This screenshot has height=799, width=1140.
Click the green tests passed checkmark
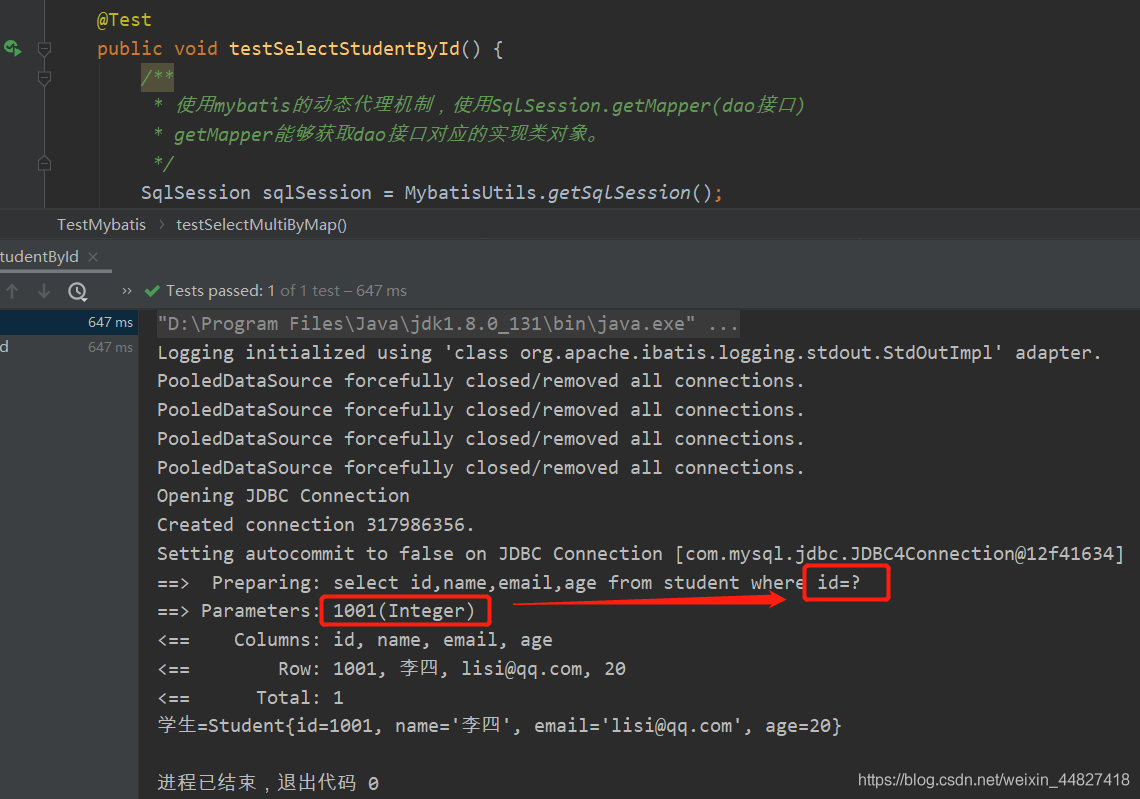pyautogui.click(x=152, y=291)
